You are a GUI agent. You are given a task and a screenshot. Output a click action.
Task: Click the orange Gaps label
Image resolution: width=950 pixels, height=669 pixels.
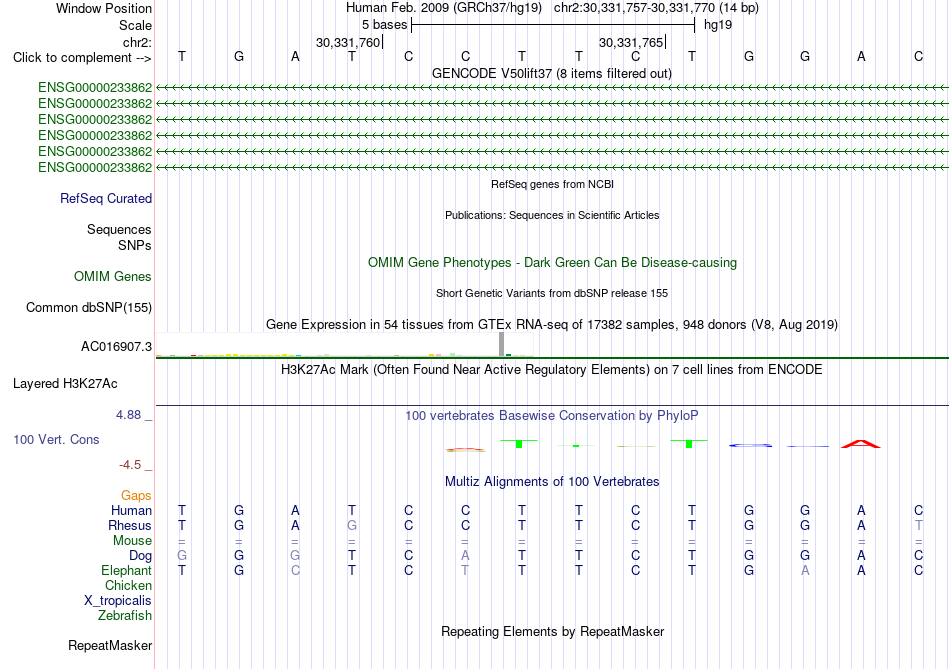pos(136,495)
